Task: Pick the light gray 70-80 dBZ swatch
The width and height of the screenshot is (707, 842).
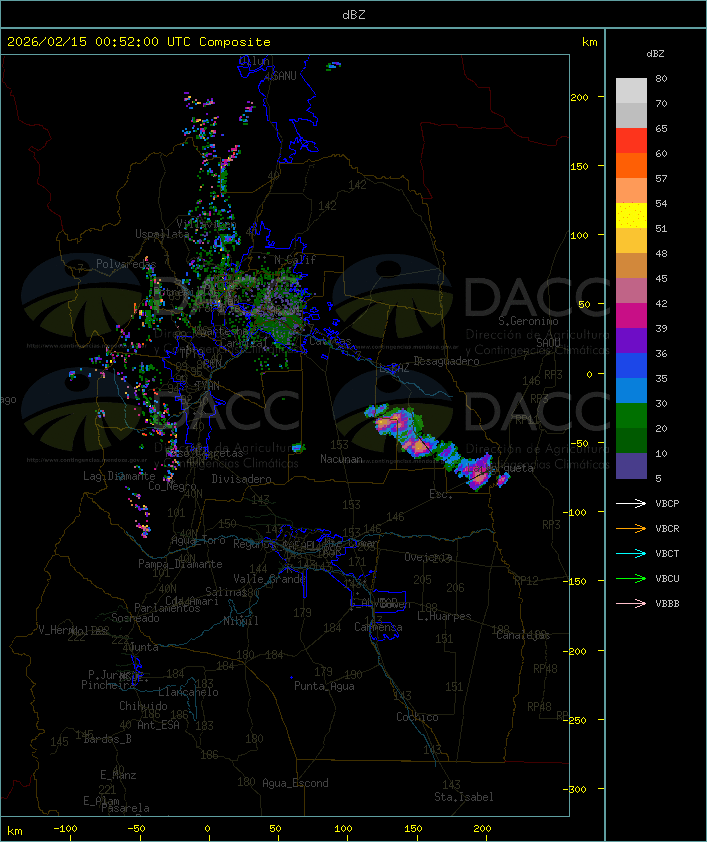Action: [631, 91]
